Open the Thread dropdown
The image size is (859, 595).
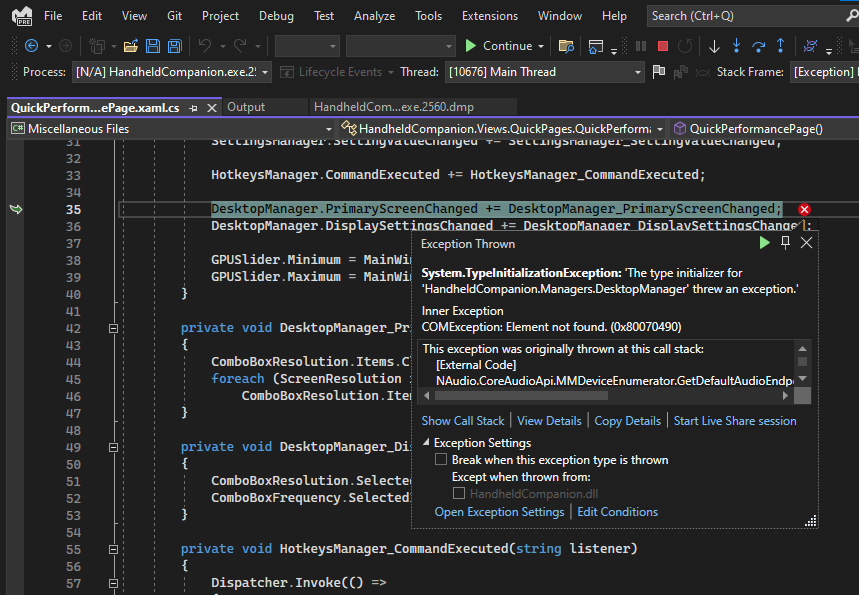click(x=638, y=72)
